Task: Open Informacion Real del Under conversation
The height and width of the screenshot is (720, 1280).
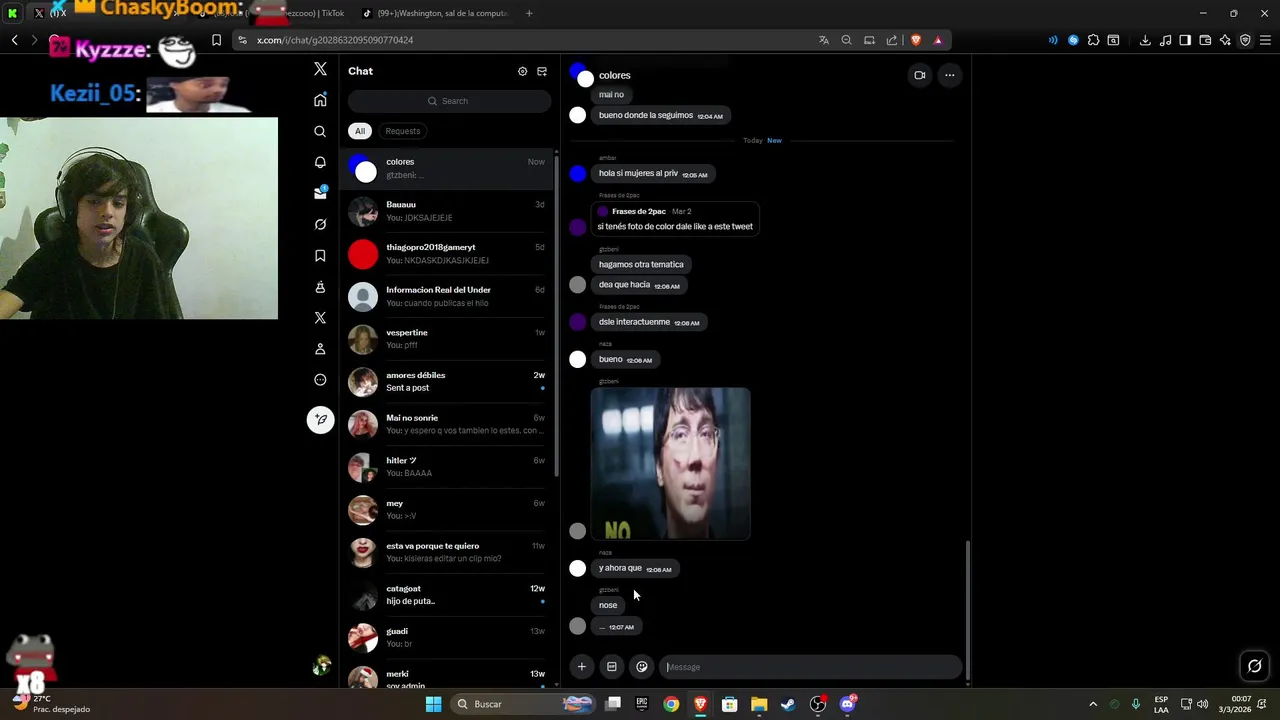Action: coord(447,297)
